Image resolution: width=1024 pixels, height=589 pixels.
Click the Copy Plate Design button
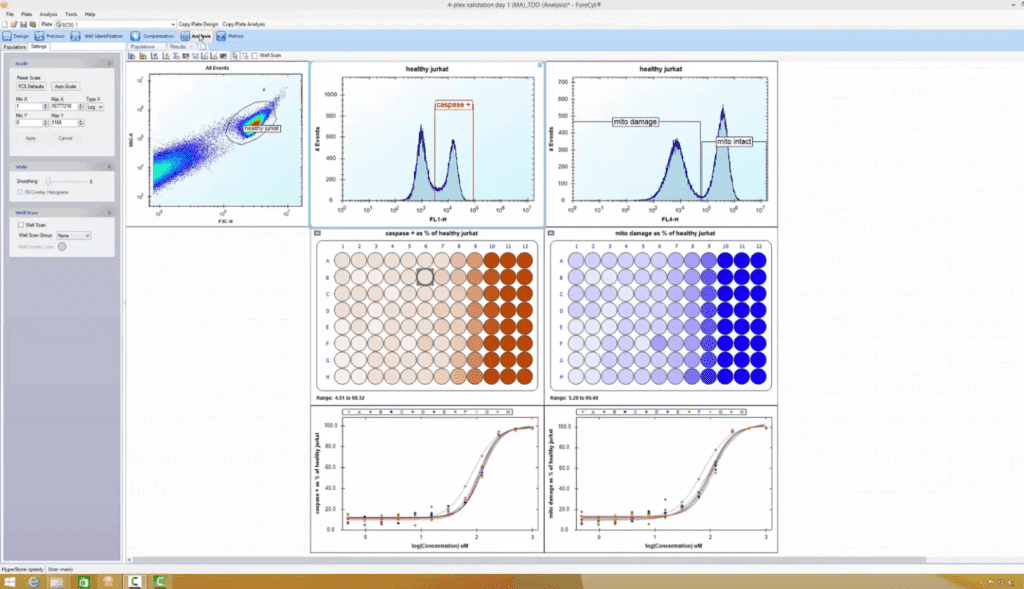click(199, 24)
